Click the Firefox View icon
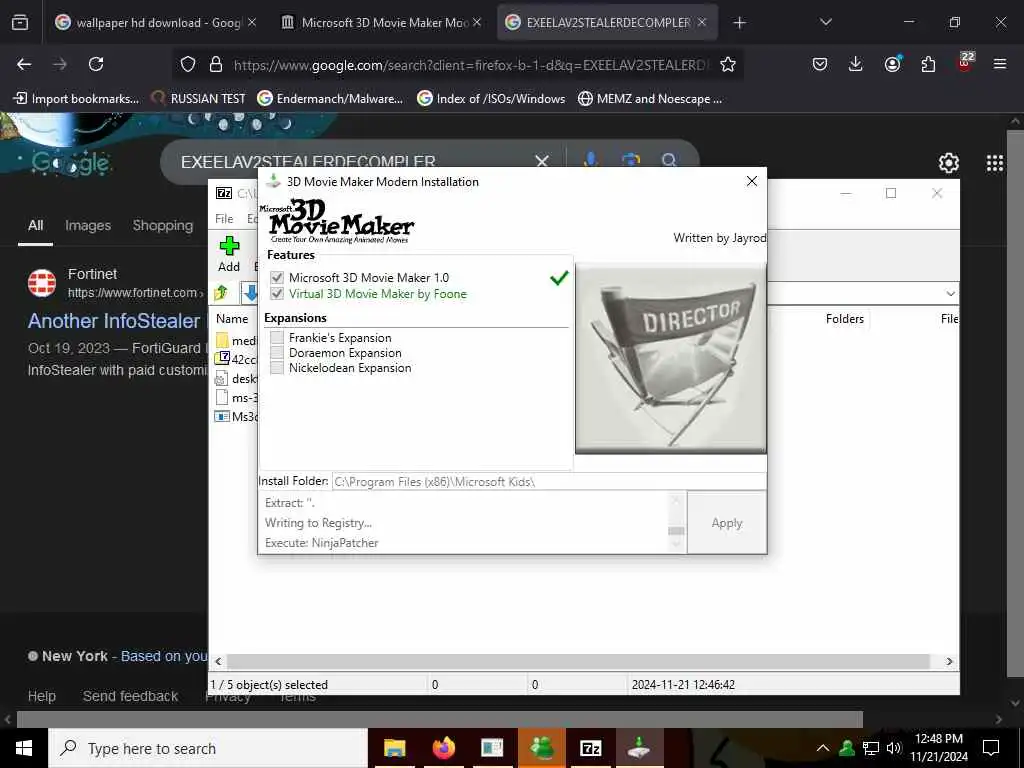The image size is (1024, 768). click(20, 23)
